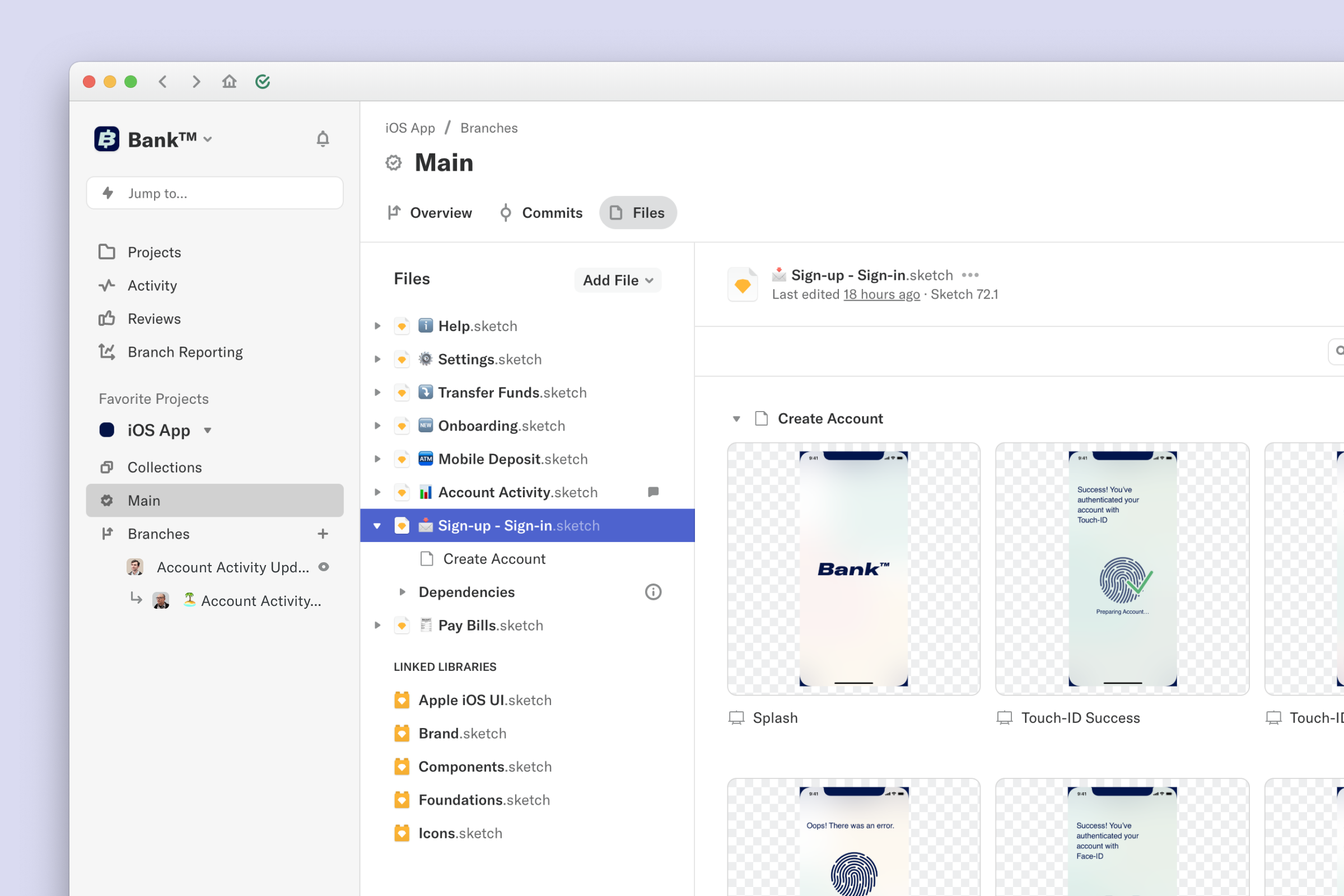Expand Settings.sketch file
Image resolution: width=1344 pixels, height=896 pixels.
(377, 359)
